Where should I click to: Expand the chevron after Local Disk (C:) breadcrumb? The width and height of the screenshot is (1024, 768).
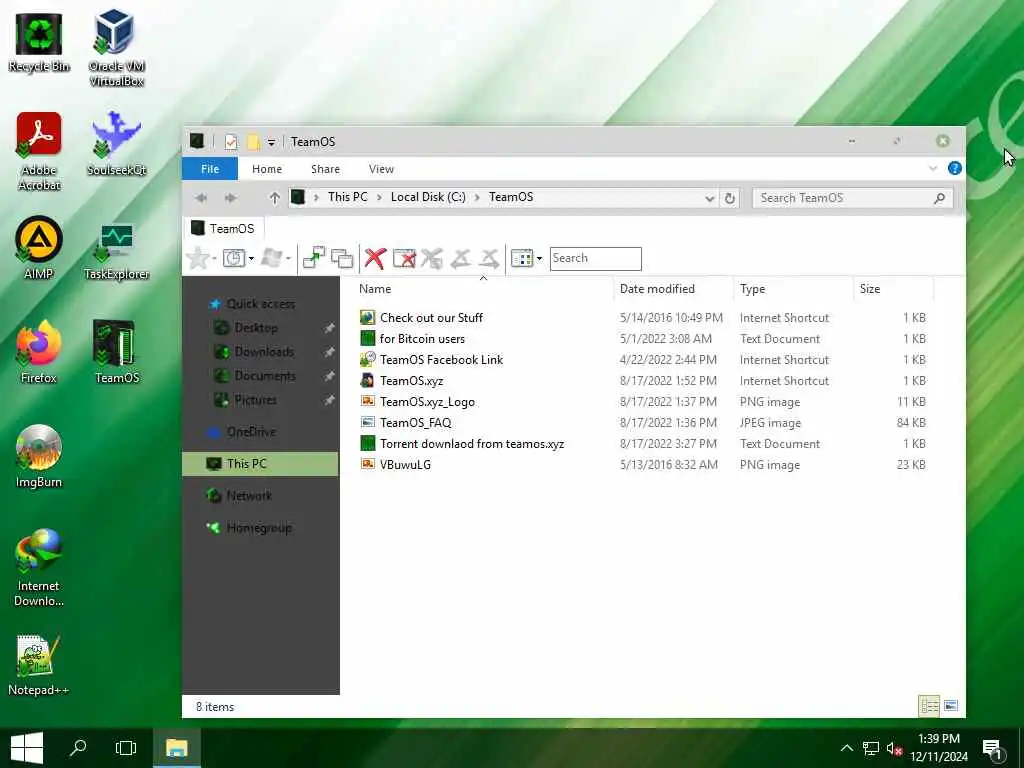[x=477, y=197]
